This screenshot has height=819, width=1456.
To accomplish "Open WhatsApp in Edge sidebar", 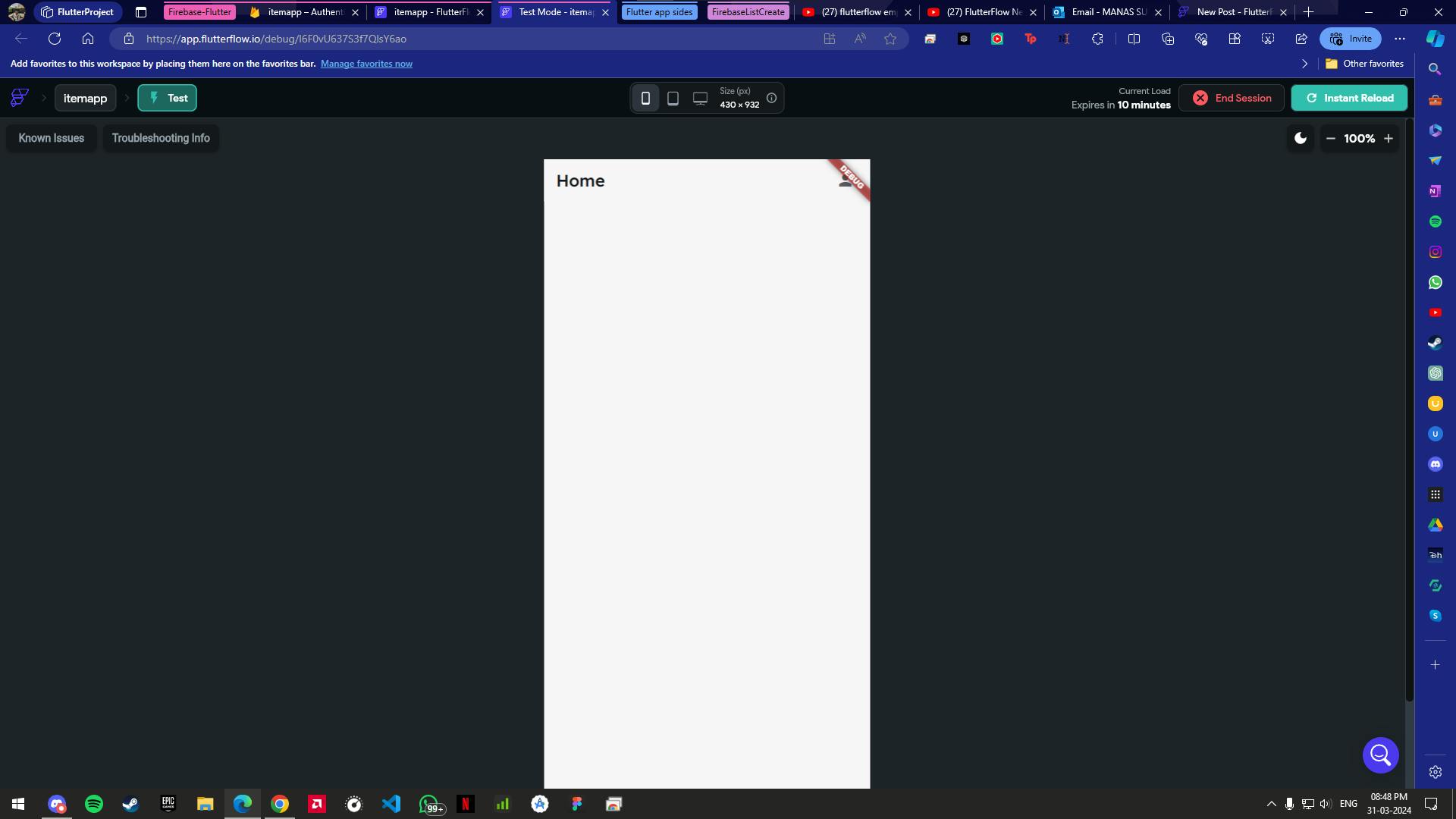I will click(1435, 282).
